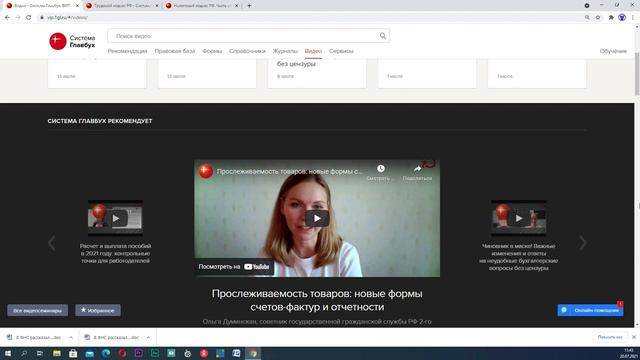640x360 pixels.
Task: Open the Прослеживаемость товаров heading link
Action: tap(317, 300)
